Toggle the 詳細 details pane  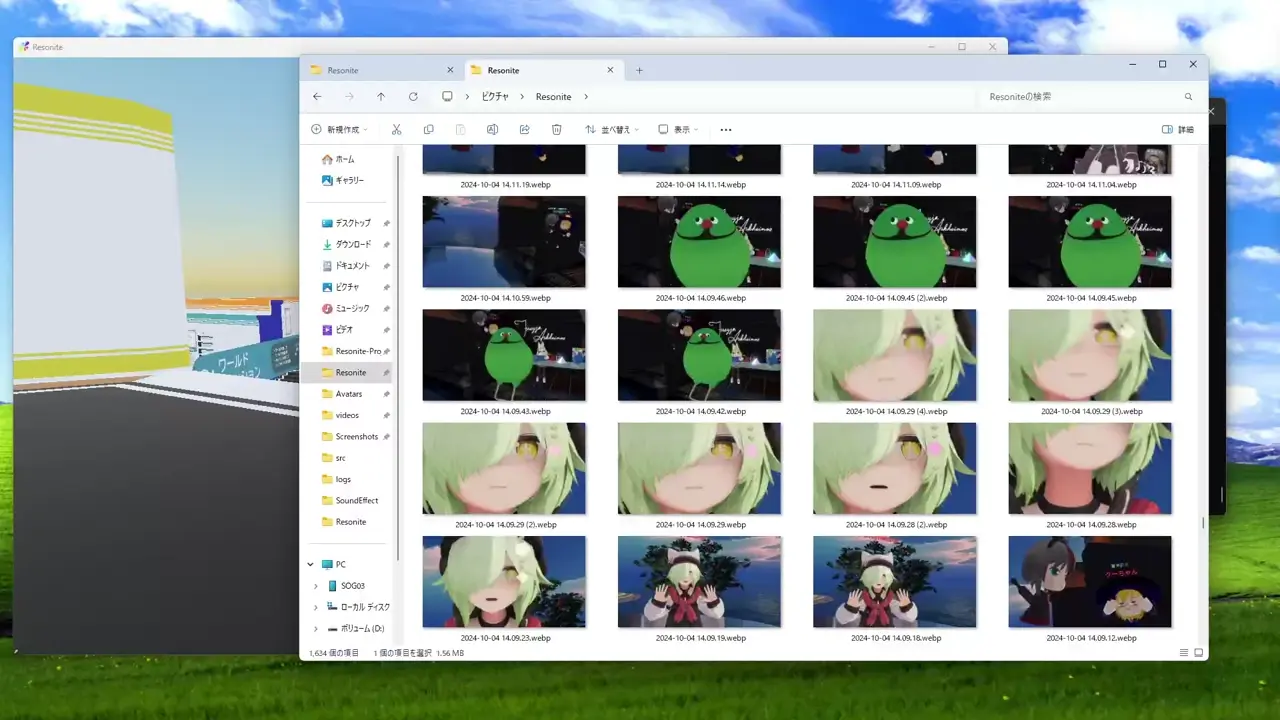(x=1177, y=130)
